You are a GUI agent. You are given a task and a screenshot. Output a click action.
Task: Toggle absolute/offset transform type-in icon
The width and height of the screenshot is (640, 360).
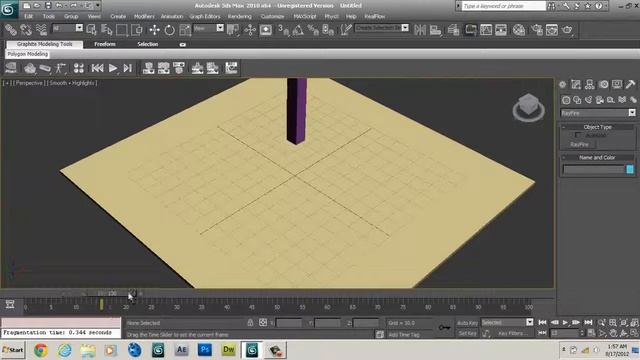[263, 322]
